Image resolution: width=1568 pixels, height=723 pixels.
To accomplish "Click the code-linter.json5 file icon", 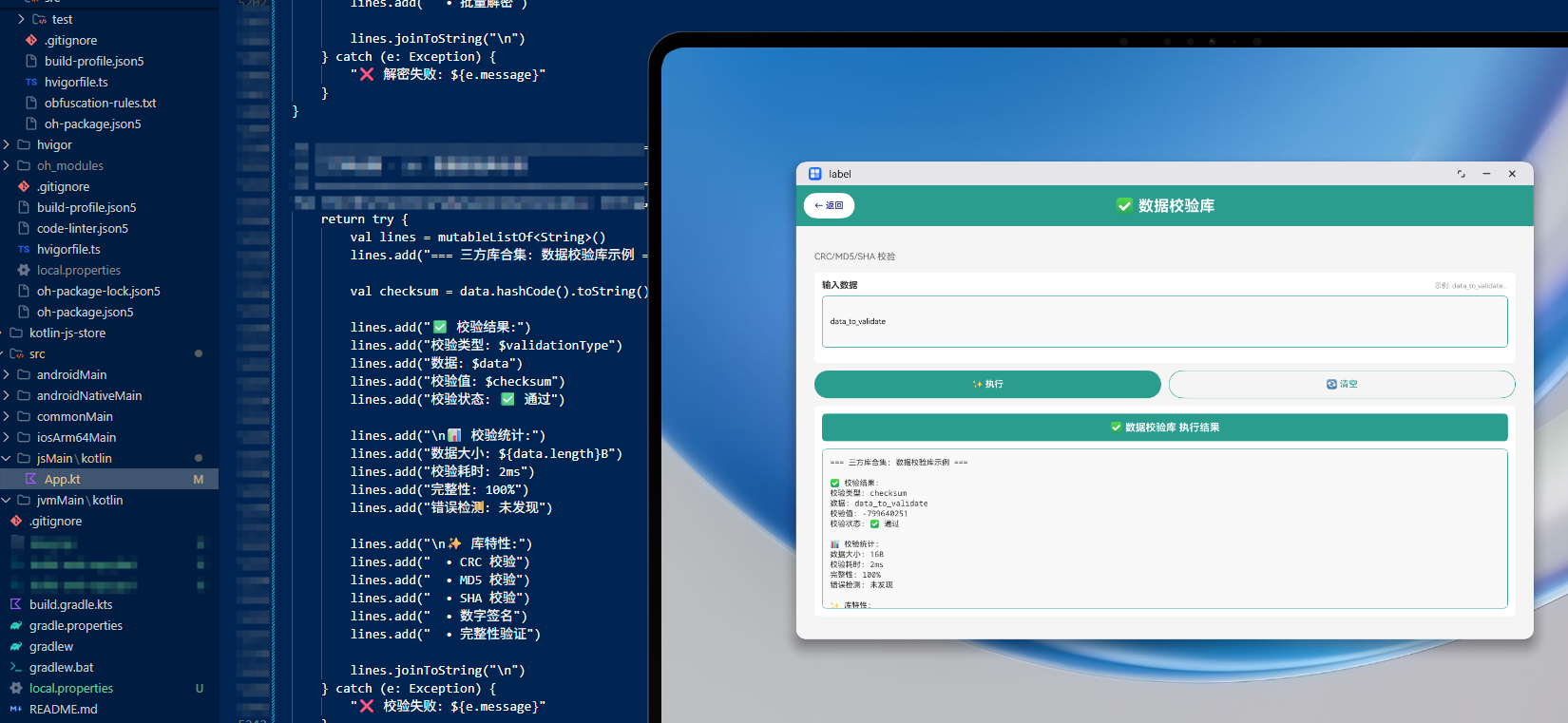I will pyautogui.click(x=24, y=228).
